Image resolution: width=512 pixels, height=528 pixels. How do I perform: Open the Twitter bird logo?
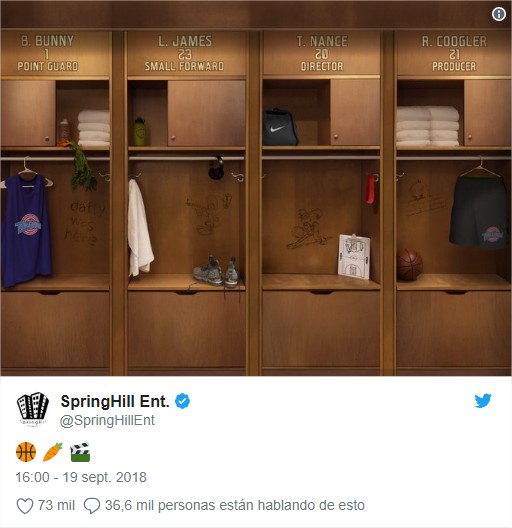pos(483,401)
